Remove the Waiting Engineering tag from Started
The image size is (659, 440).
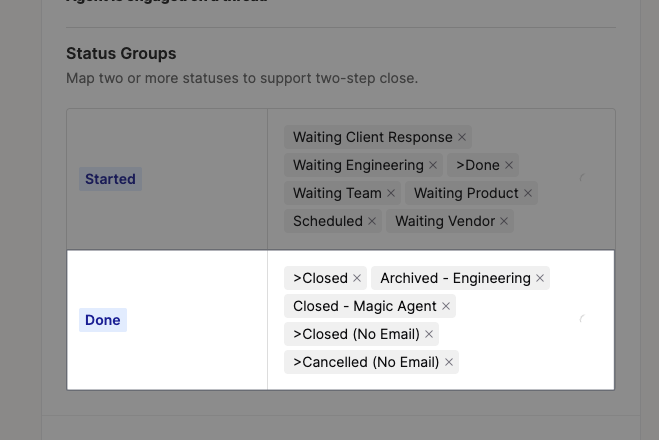[433, 165]
